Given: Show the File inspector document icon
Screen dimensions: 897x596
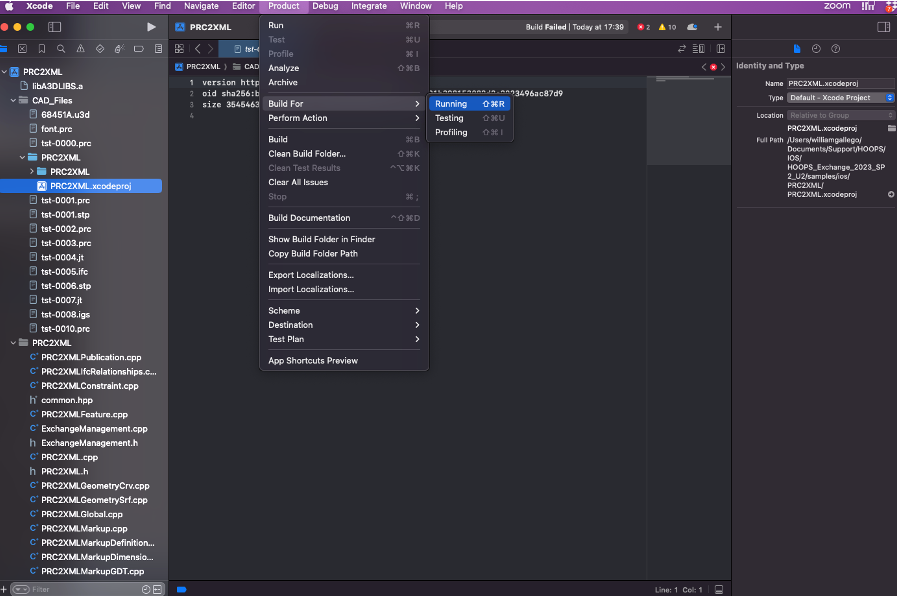Looking at the screenshot, I should [797, 48].
